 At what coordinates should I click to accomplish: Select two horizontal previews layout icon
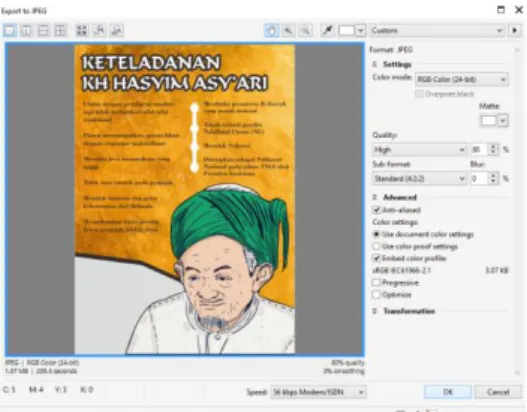point(43,31)
